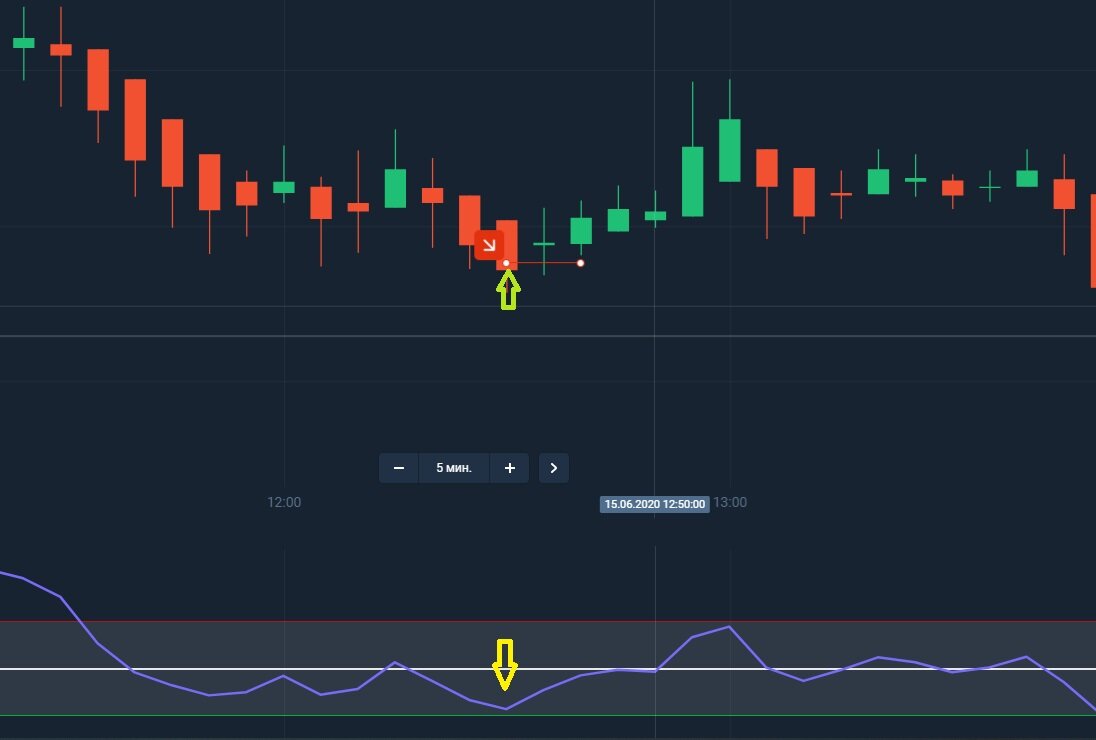Increase chart timeframe with plus button
Screen dimensions: 1096x740
coord(510,468)
